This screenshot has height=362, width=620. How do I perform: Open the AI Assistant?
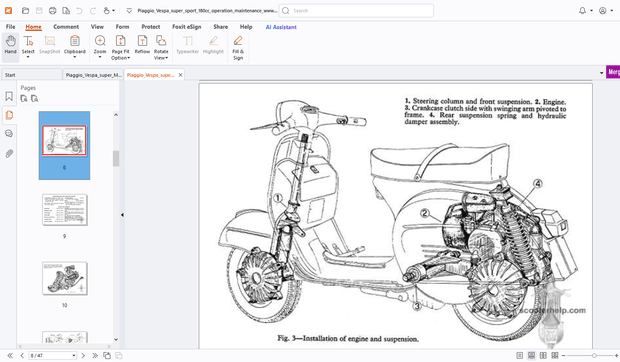tap(281, 27)
